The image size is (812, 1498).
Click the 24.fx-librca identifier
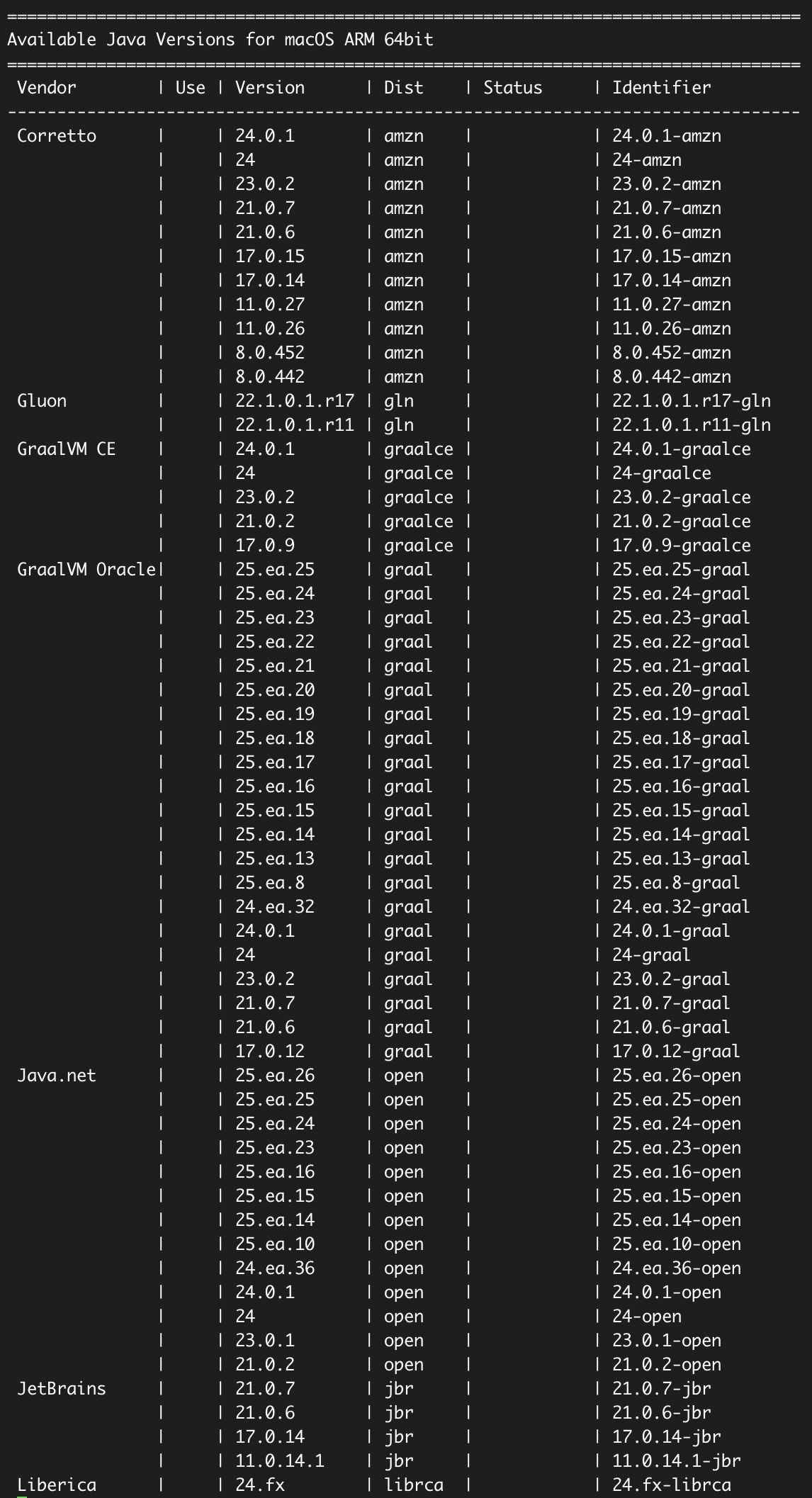pos(671,1485)
